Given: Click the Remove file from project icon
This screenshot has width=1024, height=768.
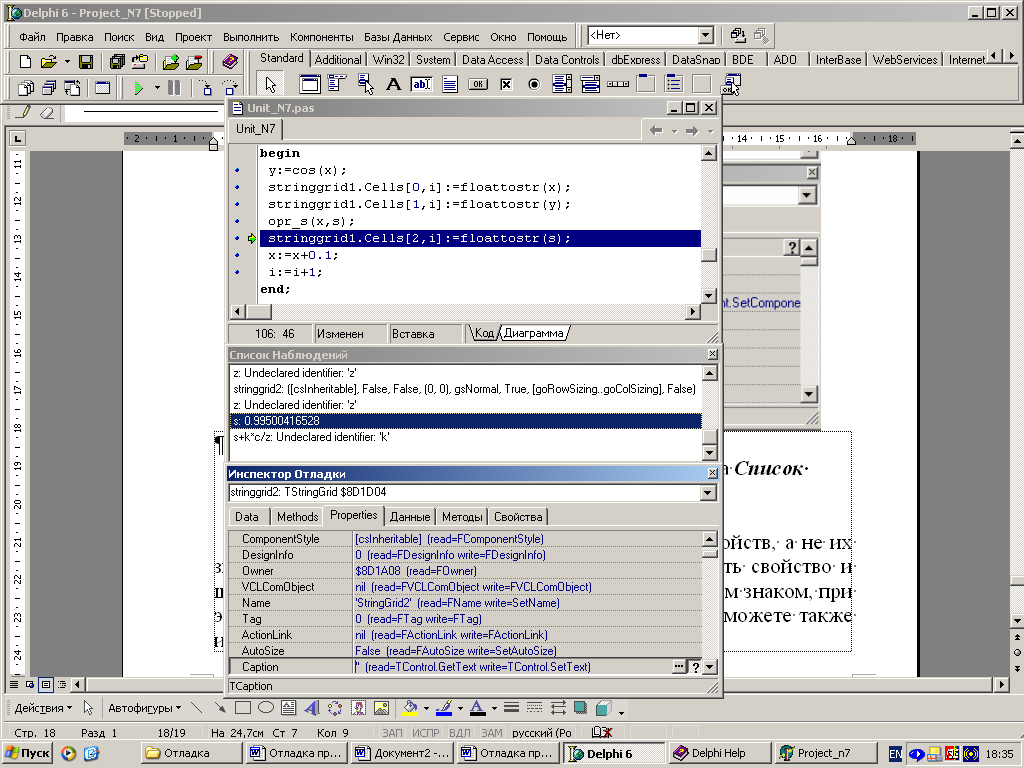Looking at the screenshot, I should point(194,61).
